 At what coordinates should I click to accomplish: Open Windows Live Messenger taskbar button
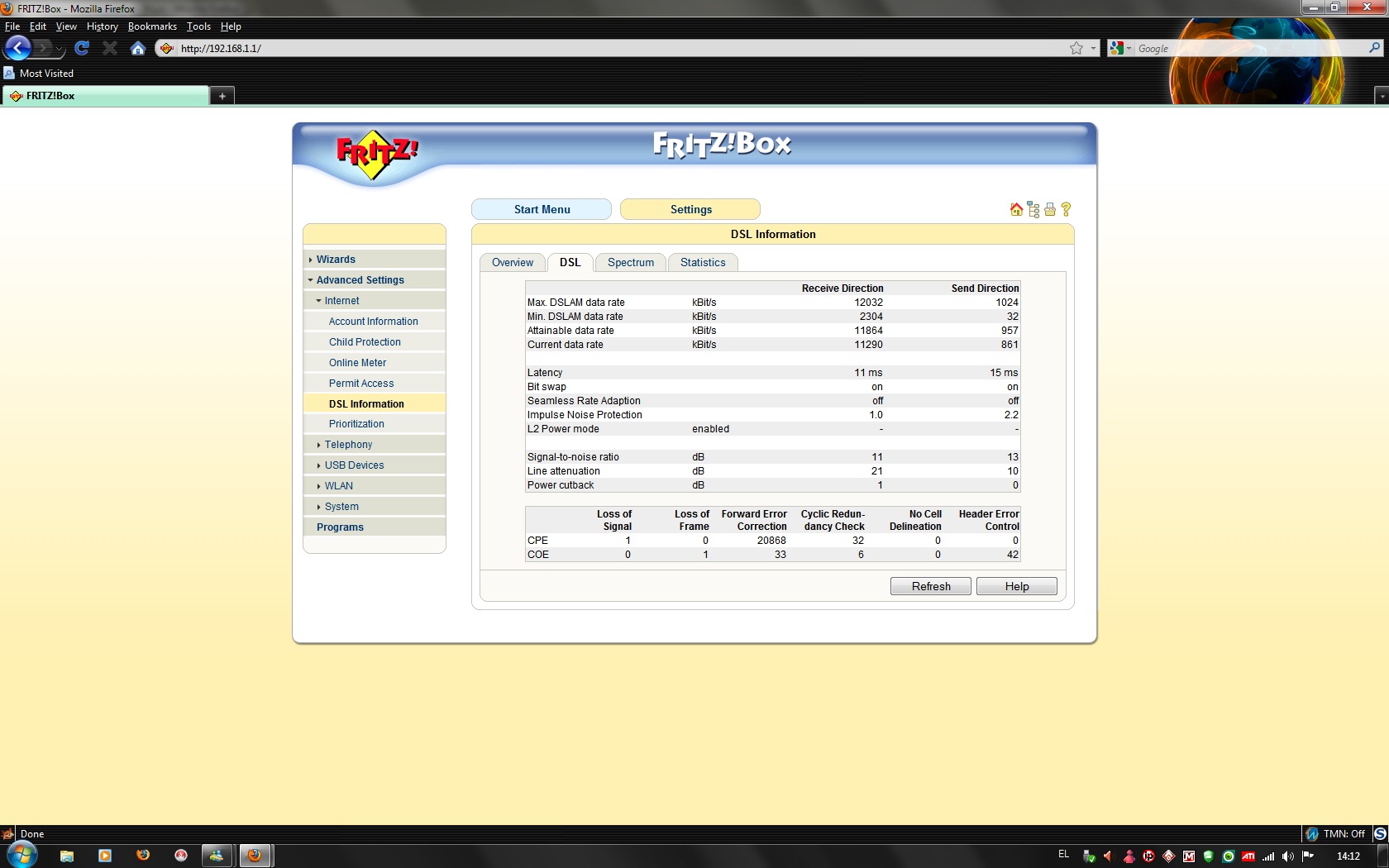pyautogui.click(x=216, y=856)
